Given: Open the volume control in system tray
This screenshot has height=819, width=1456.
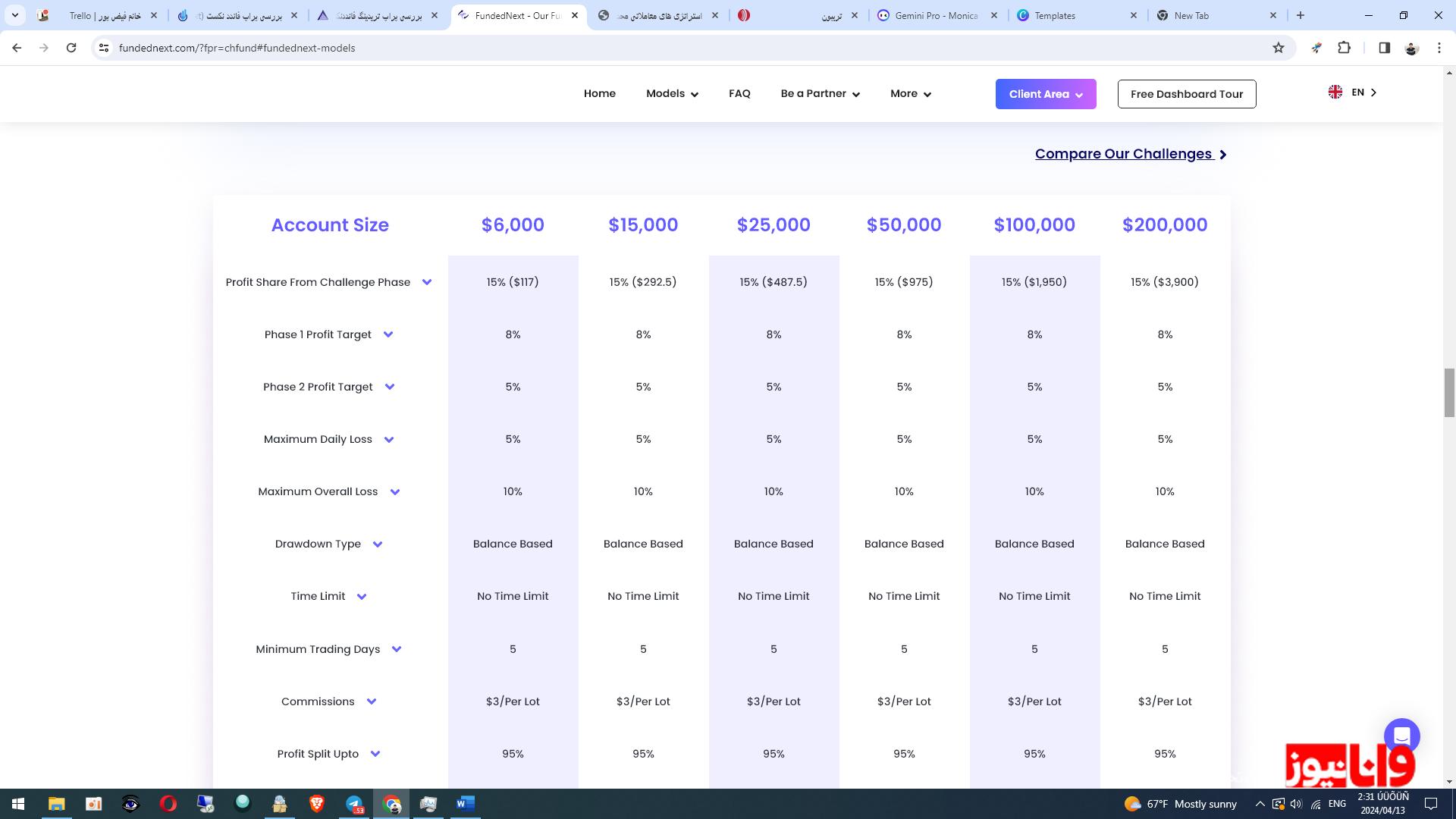Looking at the screenshot, I should pyautogui.click(x=1296, y=804).
